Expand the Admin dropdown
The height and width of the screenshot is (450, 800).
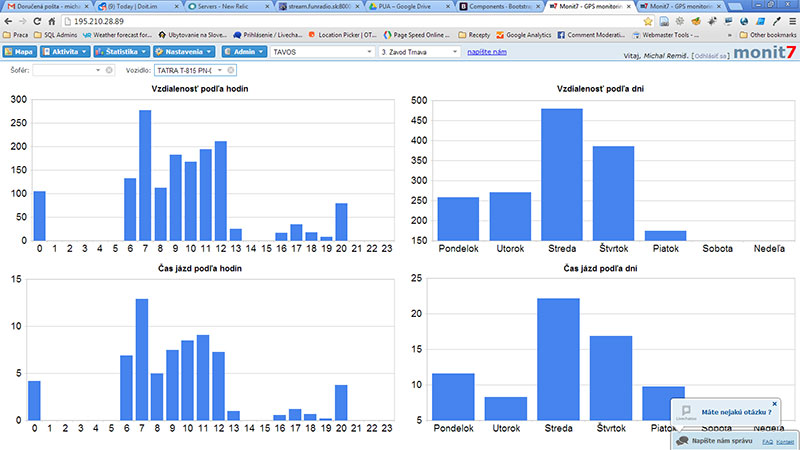(244, 51)
